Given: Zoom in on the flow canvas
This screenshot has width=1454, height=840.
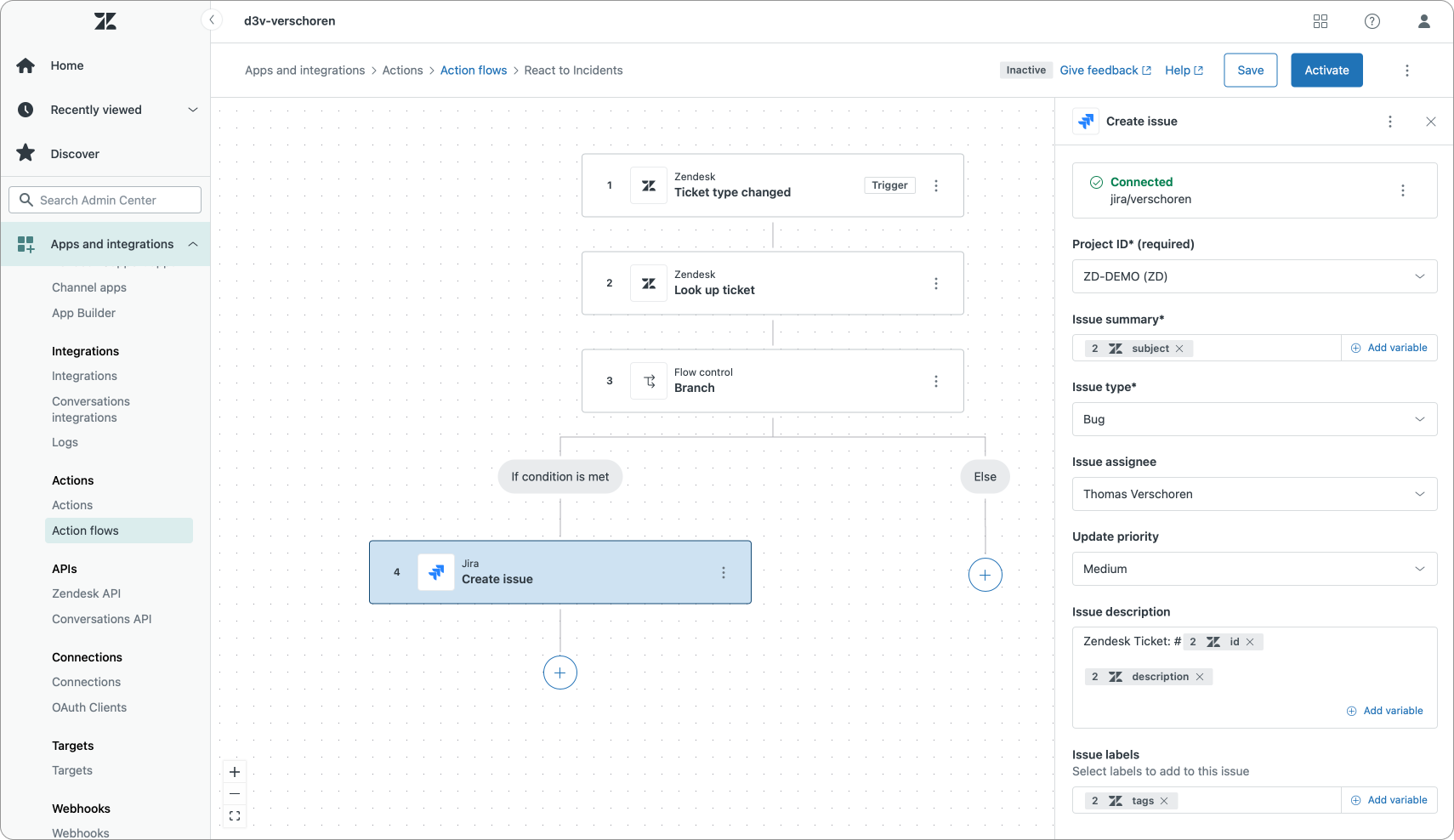Looking at the screenshot, I should pyautogui.click(x=235, y=772).
